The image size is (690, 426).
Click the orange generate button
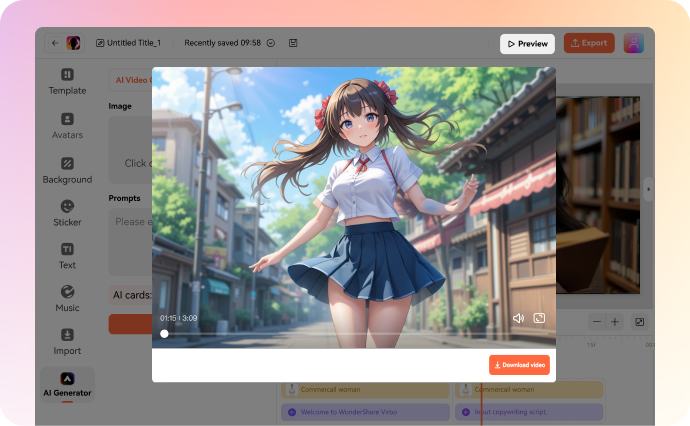(x=130, y=324)
